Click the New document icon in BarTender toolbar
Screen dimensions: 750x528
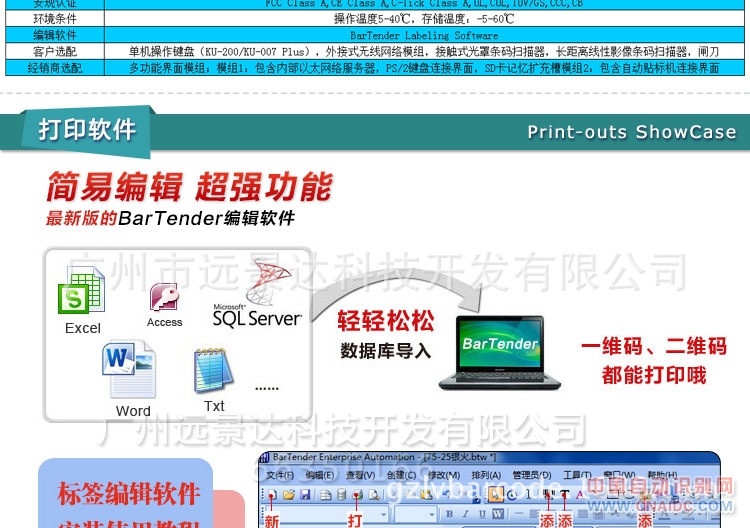coord(272,495)
